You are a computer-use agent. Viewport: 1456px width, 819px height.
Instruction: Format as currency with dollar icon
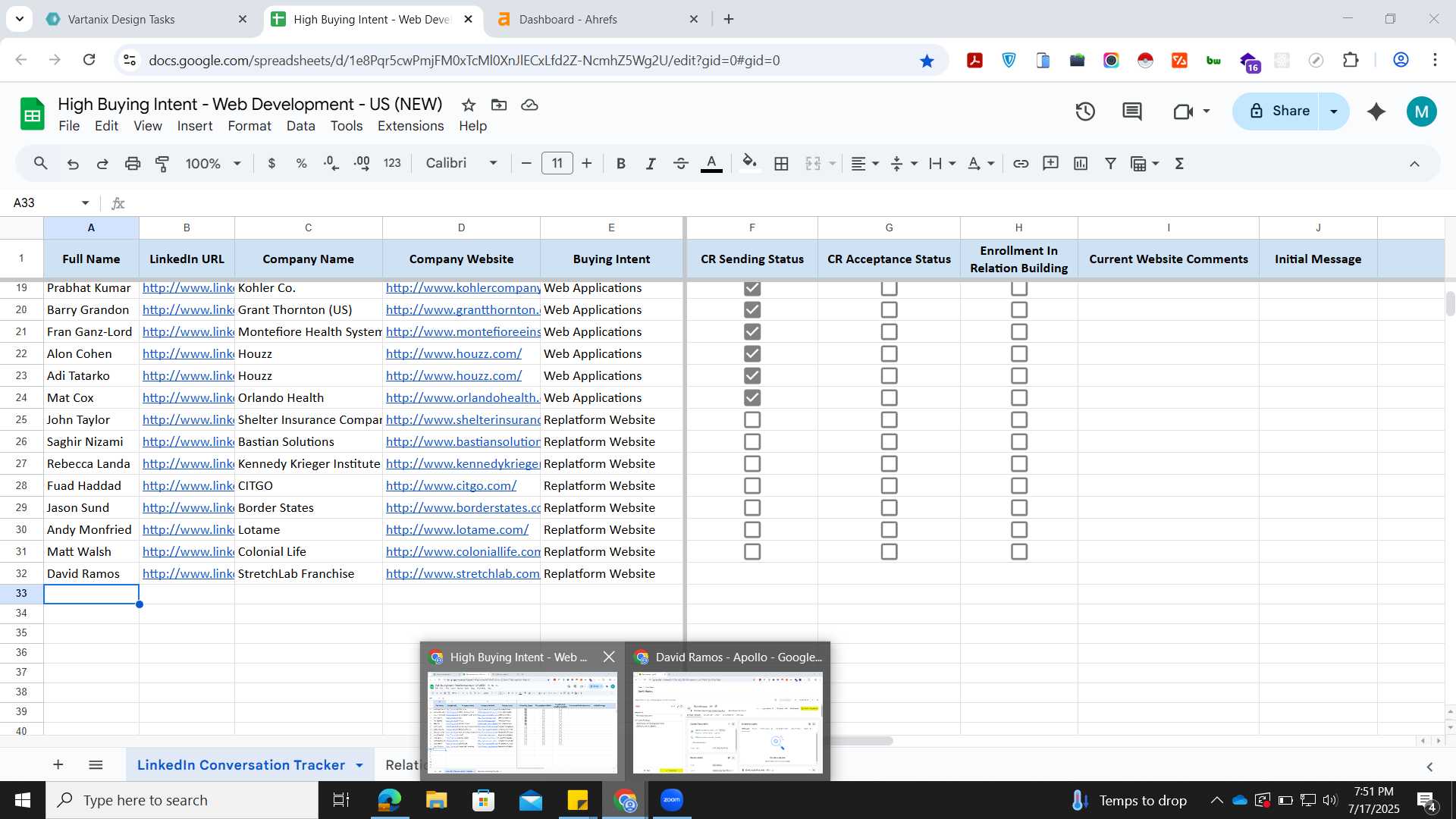tap(271, 163)
